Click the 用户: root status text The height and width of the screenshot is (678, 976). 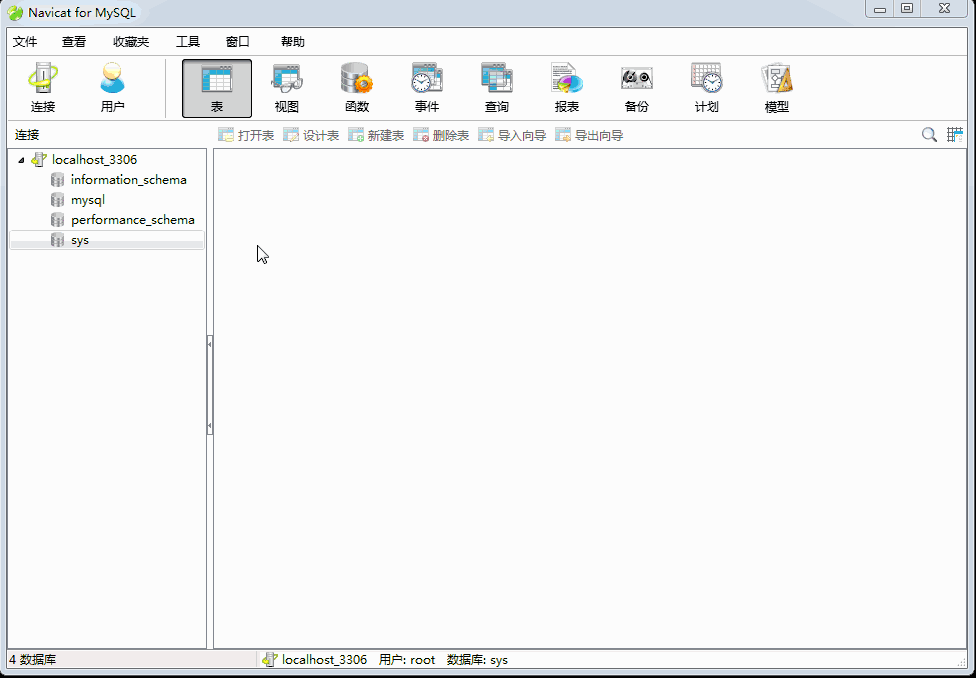point(407,659)
